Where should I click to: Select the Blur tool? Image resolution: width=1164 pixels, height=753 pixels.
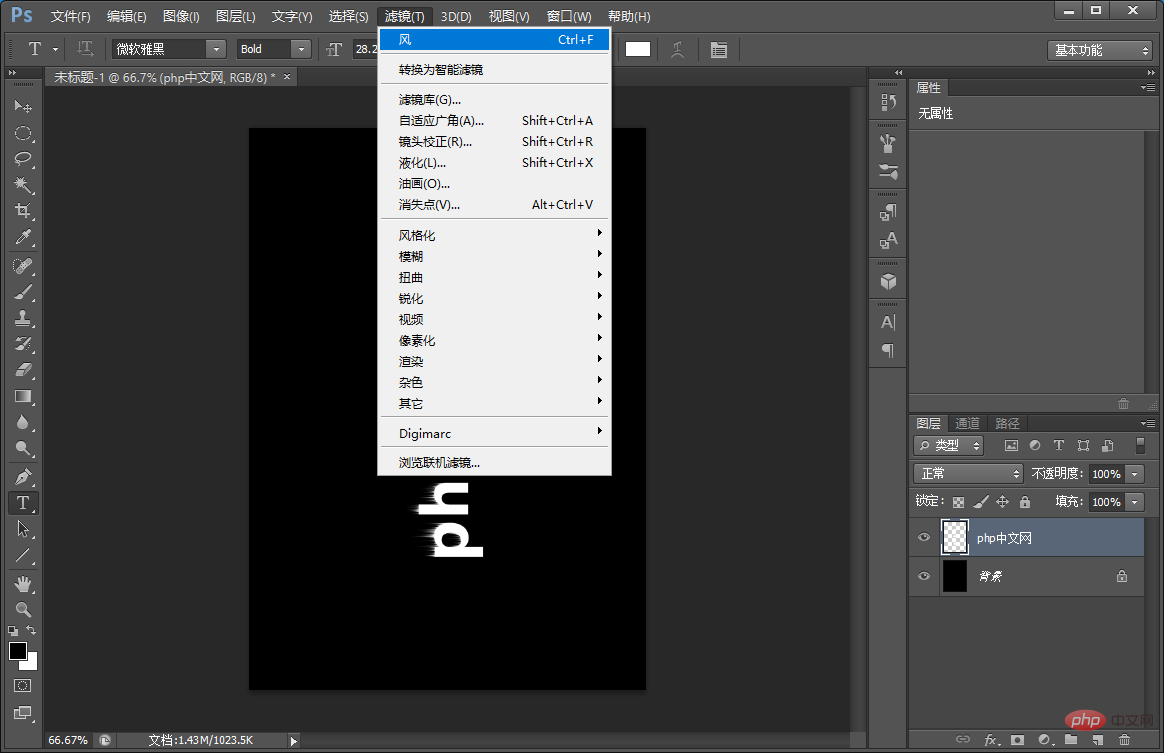pyautogui.click(x=23, y=422)
